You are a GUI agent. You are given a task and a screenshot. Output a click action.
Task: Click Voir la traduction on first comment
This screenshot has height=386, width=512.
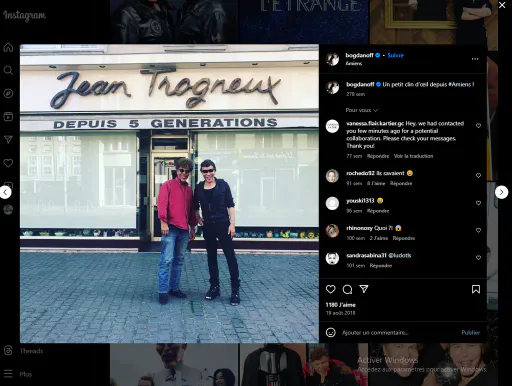tap(413, 156)
